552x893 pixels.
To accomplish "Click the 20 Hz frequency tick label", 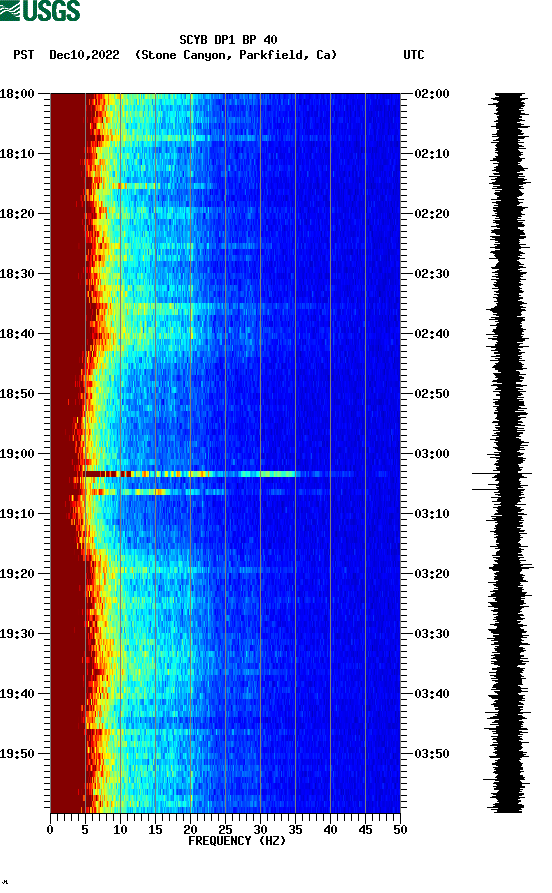I will [x=190, y=830].
